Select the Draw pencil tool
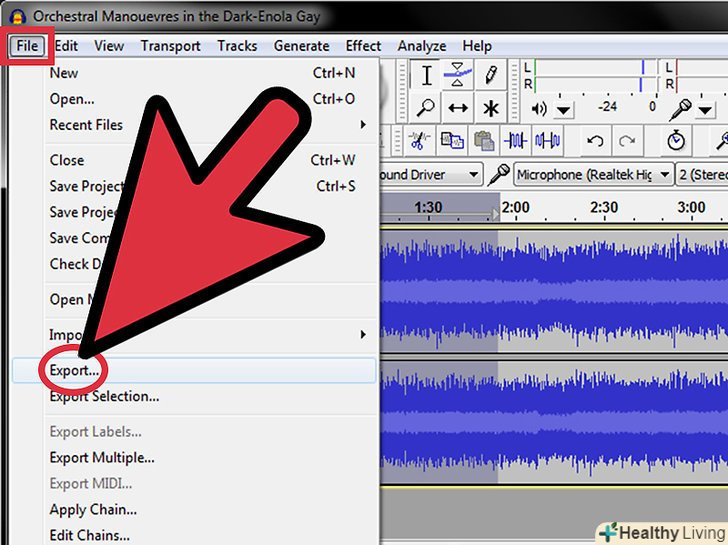This screenshot has height=545, width=728. (490, 75)
